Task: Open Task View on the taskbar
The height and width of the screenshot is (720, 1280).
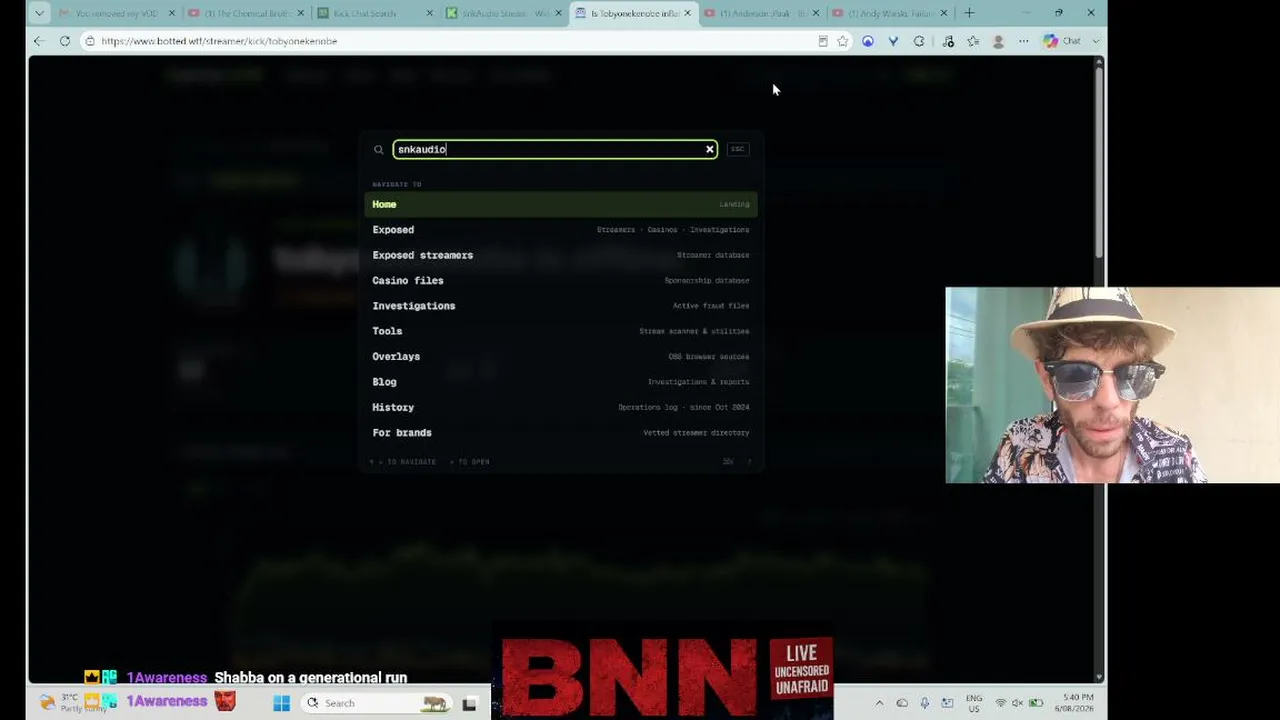Action: [469, 703]
